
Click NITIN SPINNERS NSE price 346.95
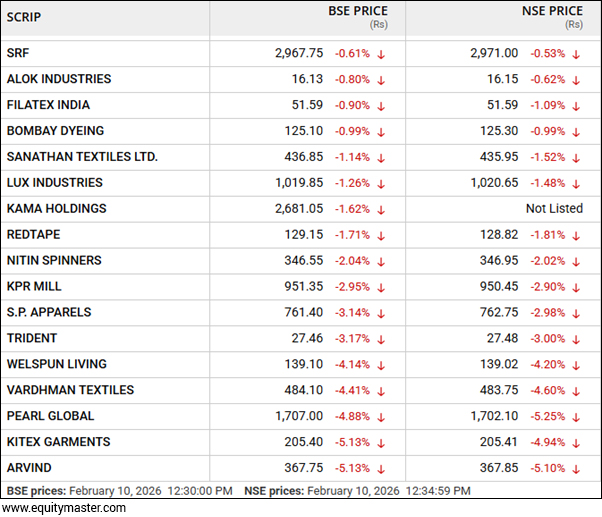pyautogui.click(x=499, y=261)
